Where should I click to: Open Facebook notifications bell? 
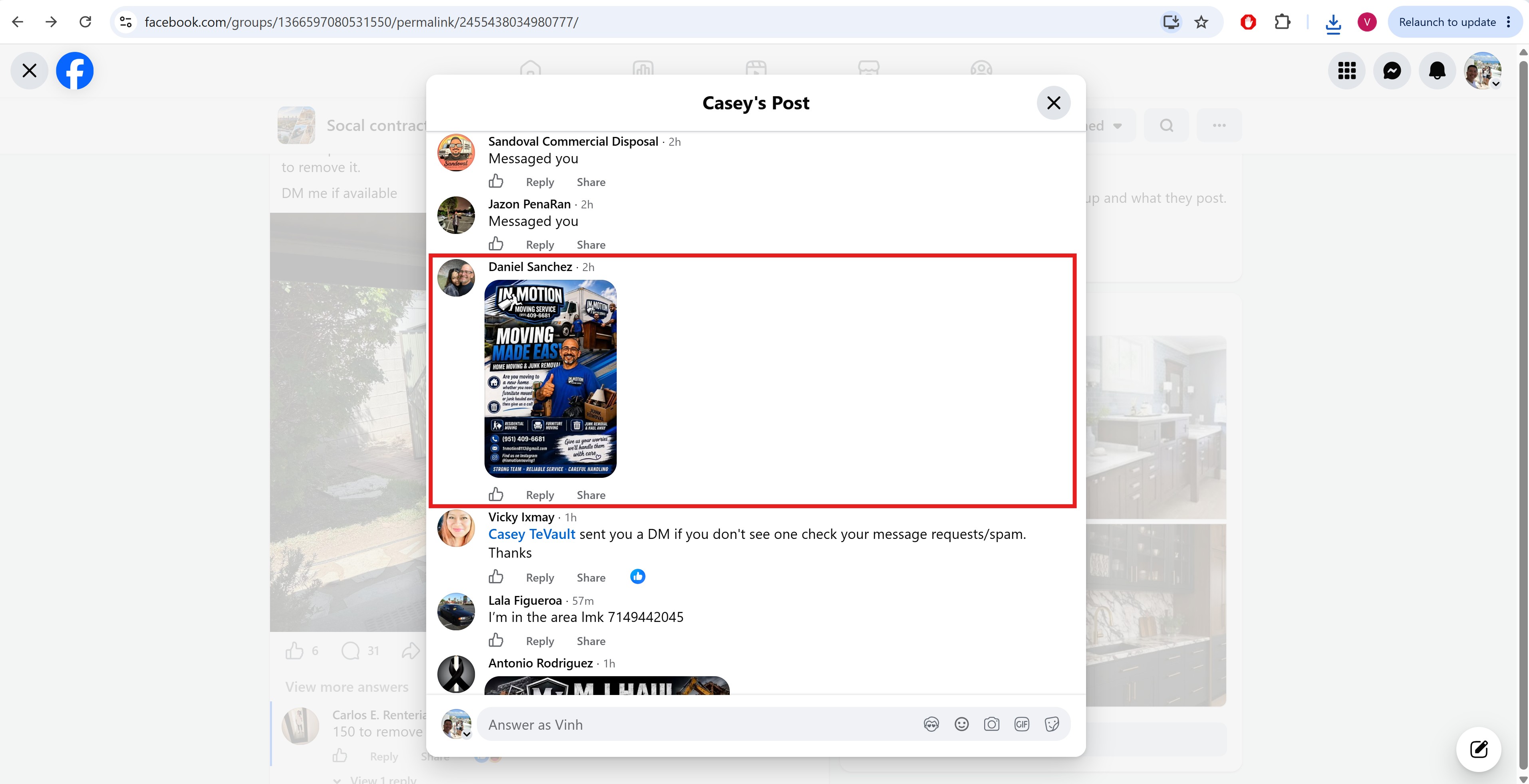[x=1437, y=71]
